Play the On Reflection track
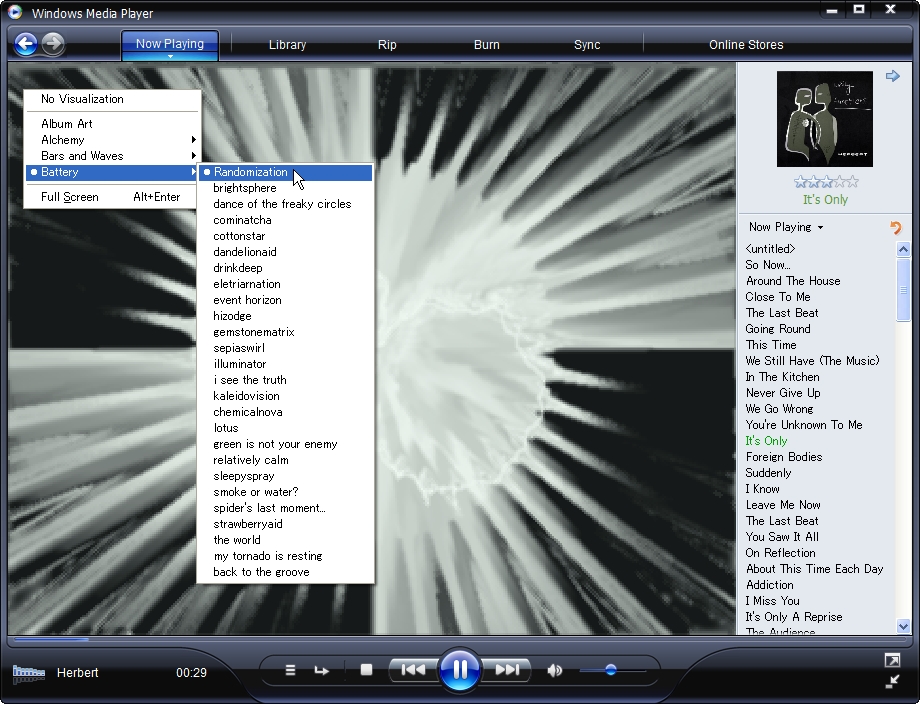The height and width of the screenshot is (704, 920). click(780, 553)
